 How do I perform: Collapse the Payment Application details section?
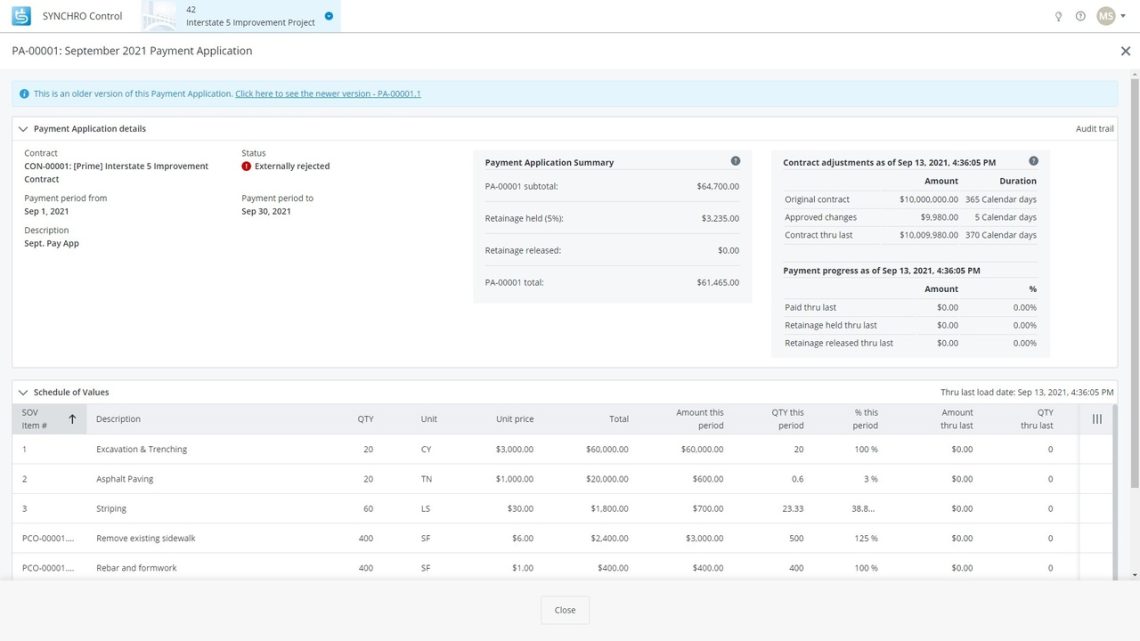tap(23, 128)
